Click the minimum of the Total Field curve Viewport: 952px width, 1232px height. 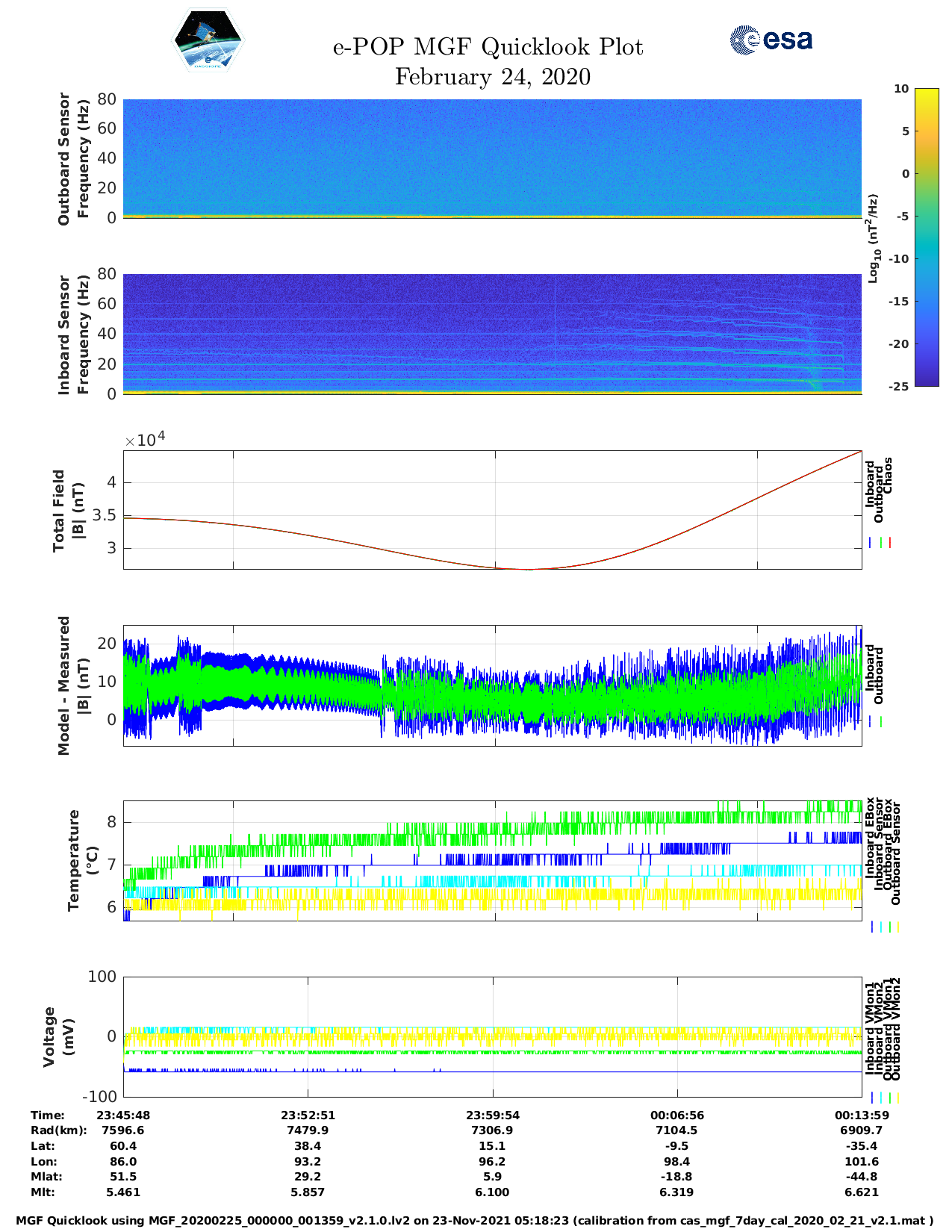click(x=529, y=569)
